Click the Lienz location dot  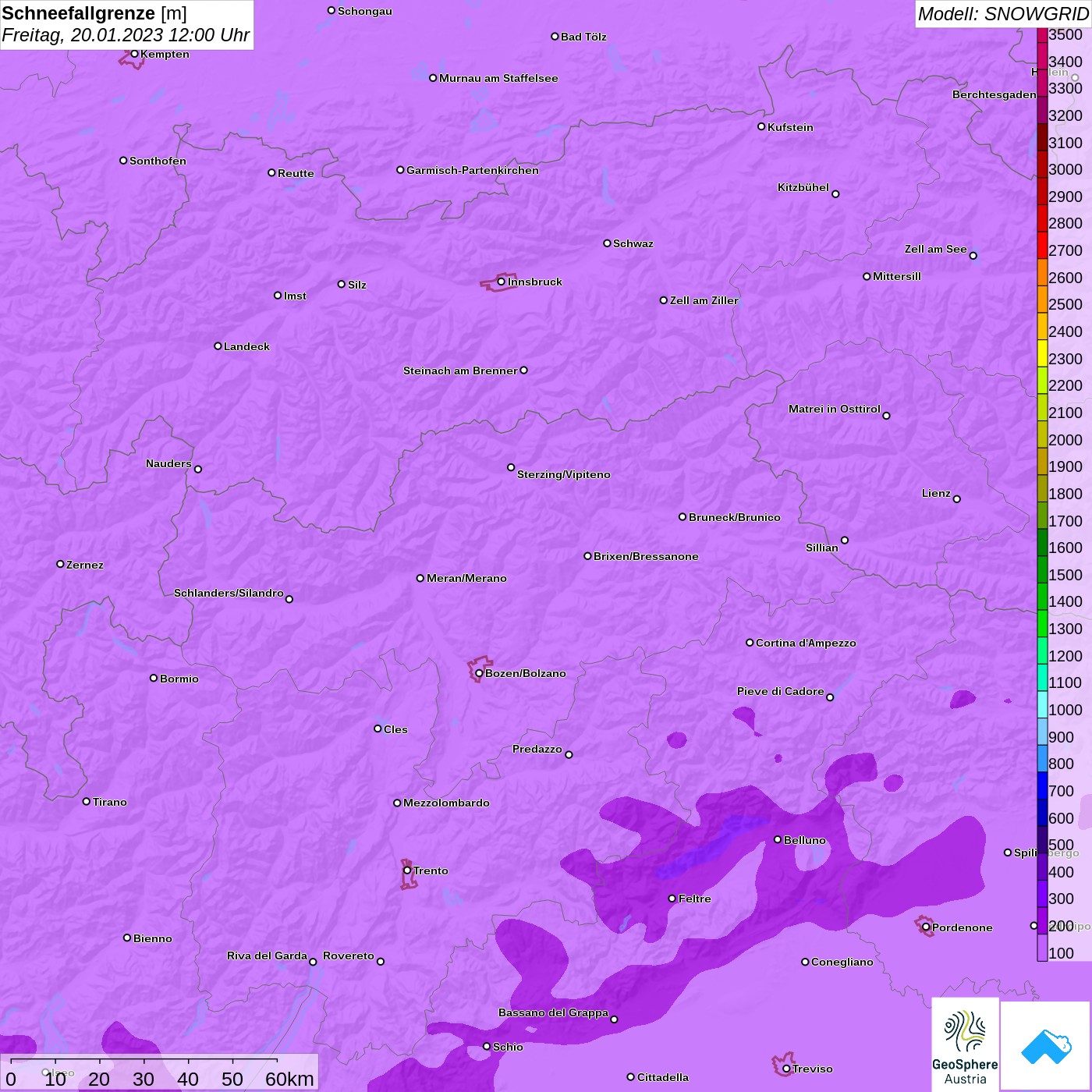coord(957,499)
